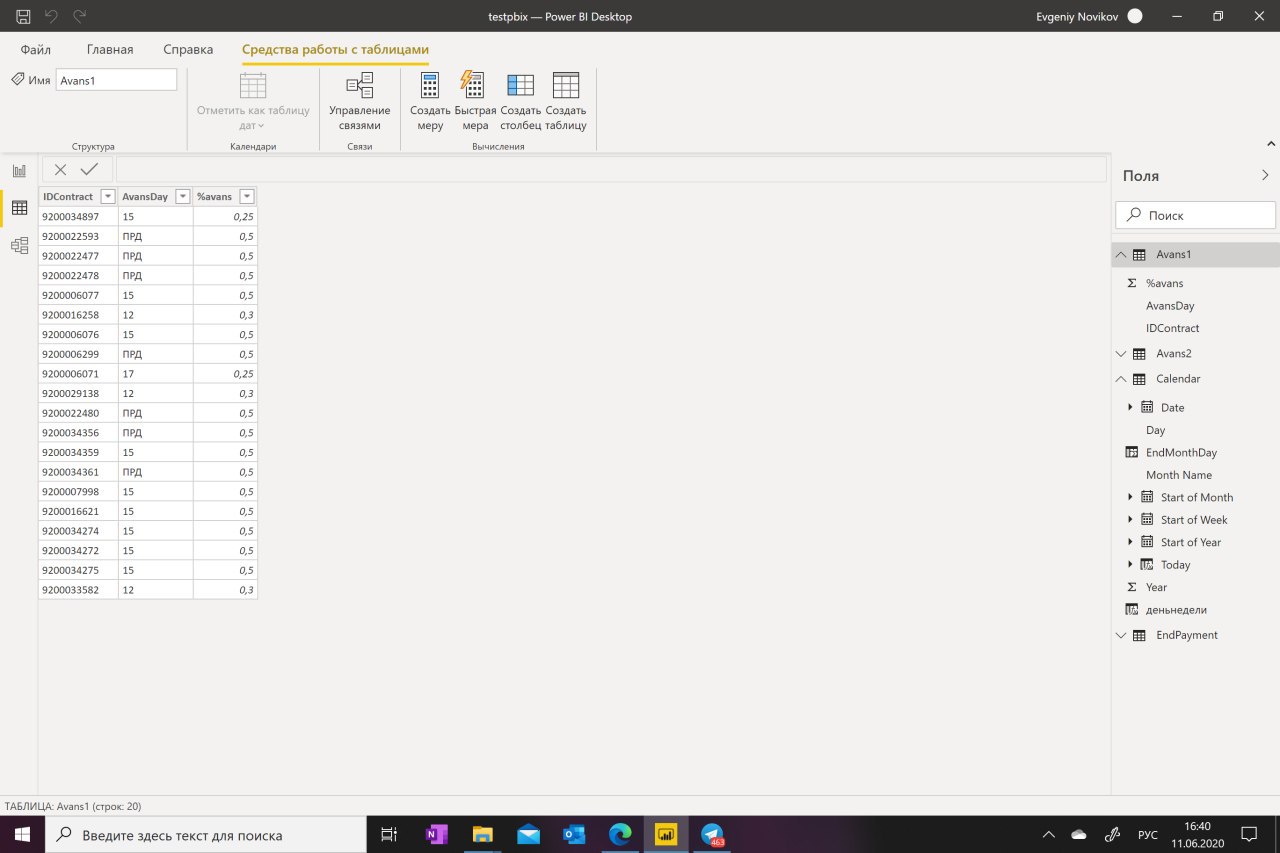Click the Redo arrow in title bar

click(x=80, y=16)
